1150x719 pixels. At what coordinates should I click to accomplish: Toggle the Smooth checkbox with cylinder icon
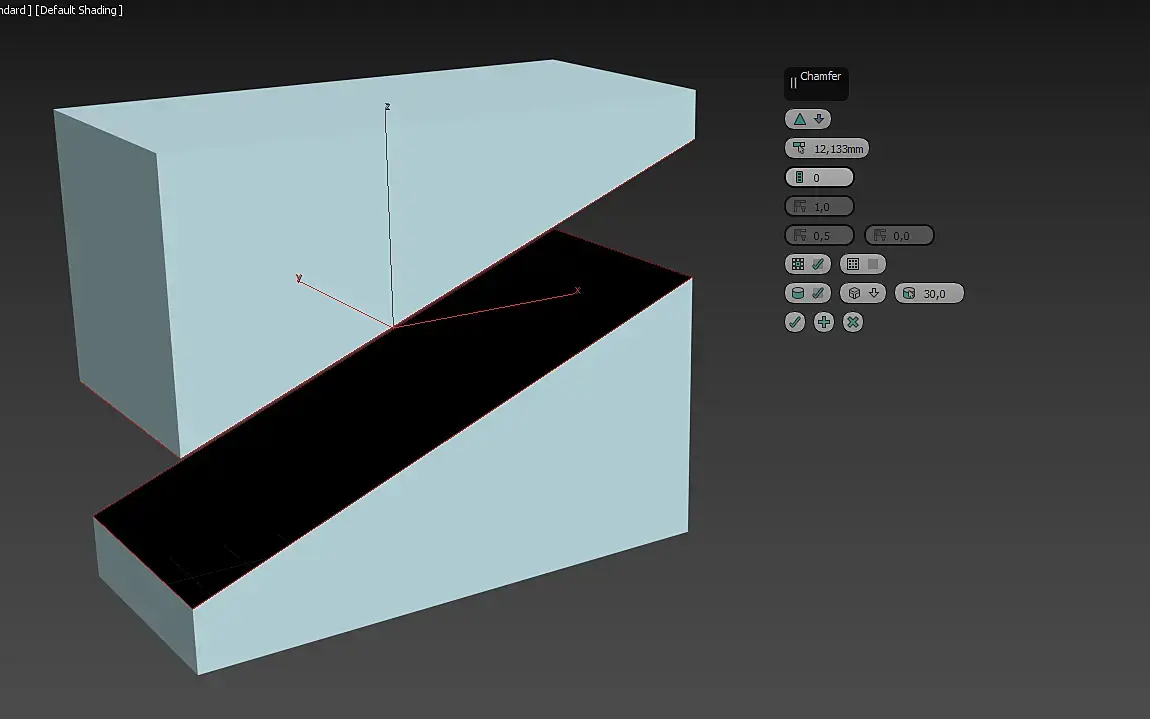(x=807, y=293)
